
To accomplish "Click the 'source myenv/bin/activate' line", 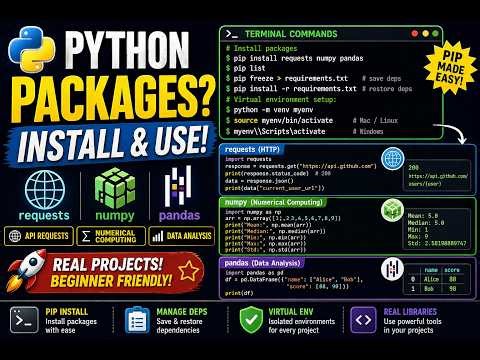I will 279,120.
